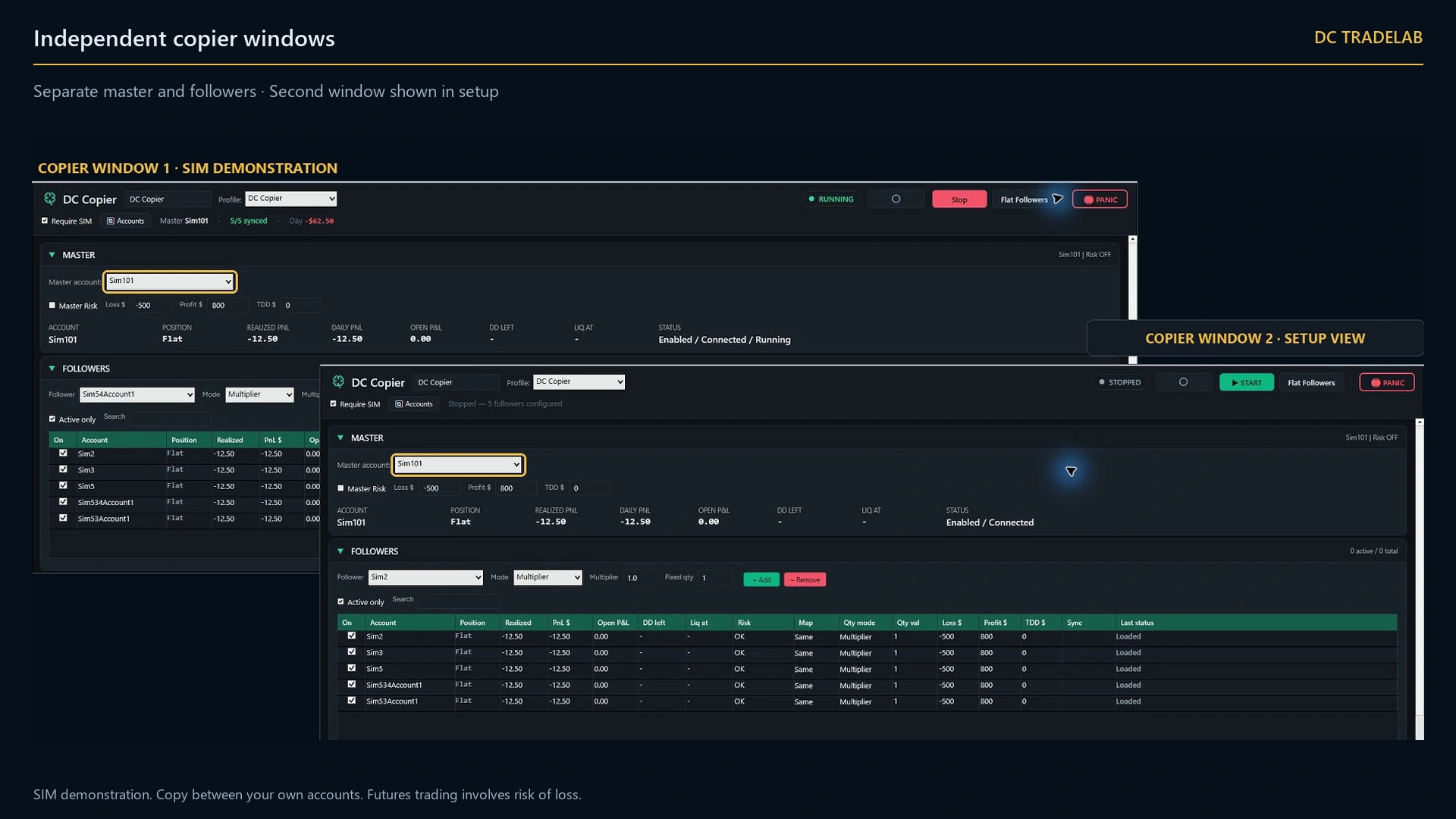
Task: Click the circle refresh icon beside START
Action: pos(1183,382)
